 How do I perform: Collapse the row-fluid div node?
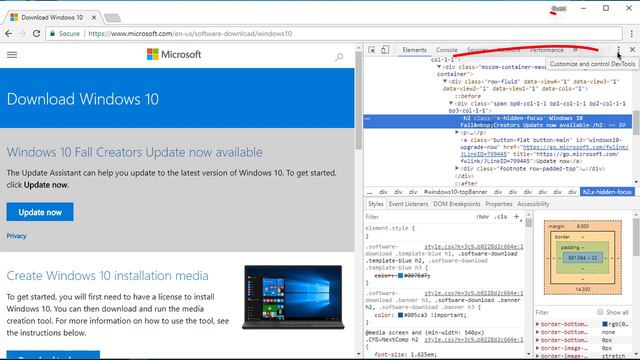445,82
